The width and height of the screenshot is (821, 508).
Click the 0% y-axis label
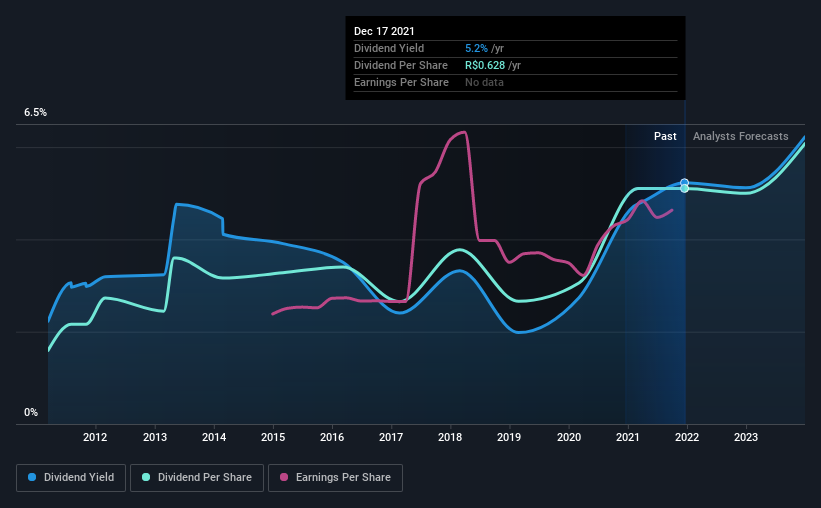pyautogui.click(x=31, y=413)
